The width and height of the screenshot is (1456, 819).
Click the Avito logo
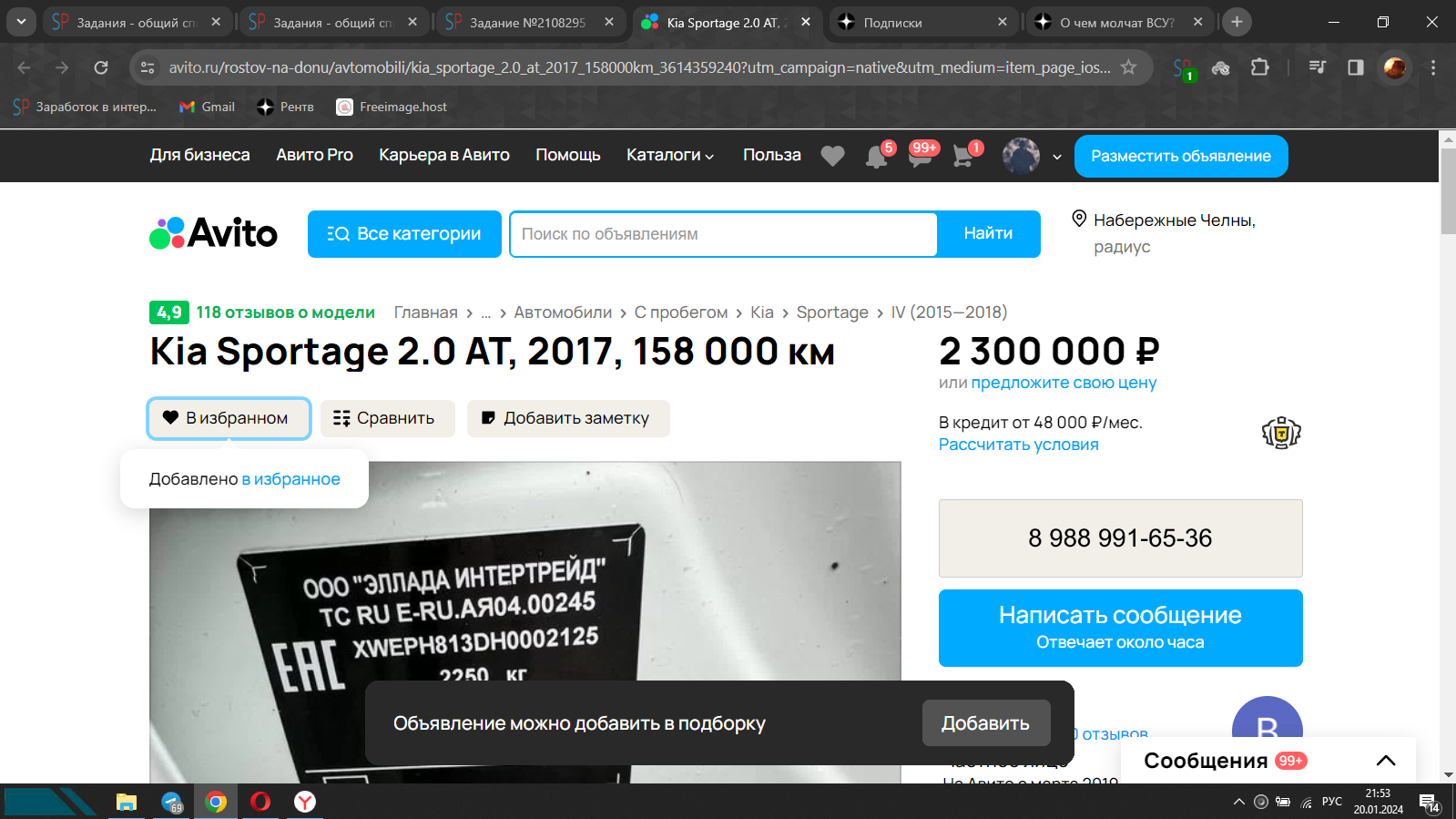pos(213,233)
